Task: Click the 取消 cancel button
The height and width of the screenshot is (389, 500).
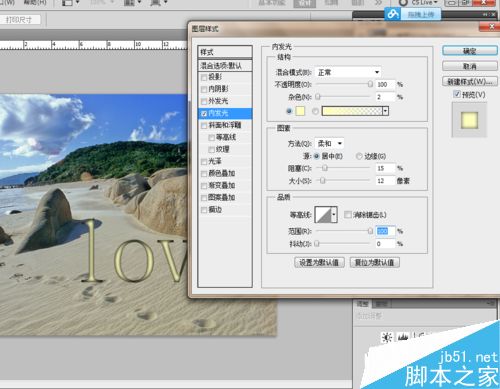Action: [x=470, y=66]
